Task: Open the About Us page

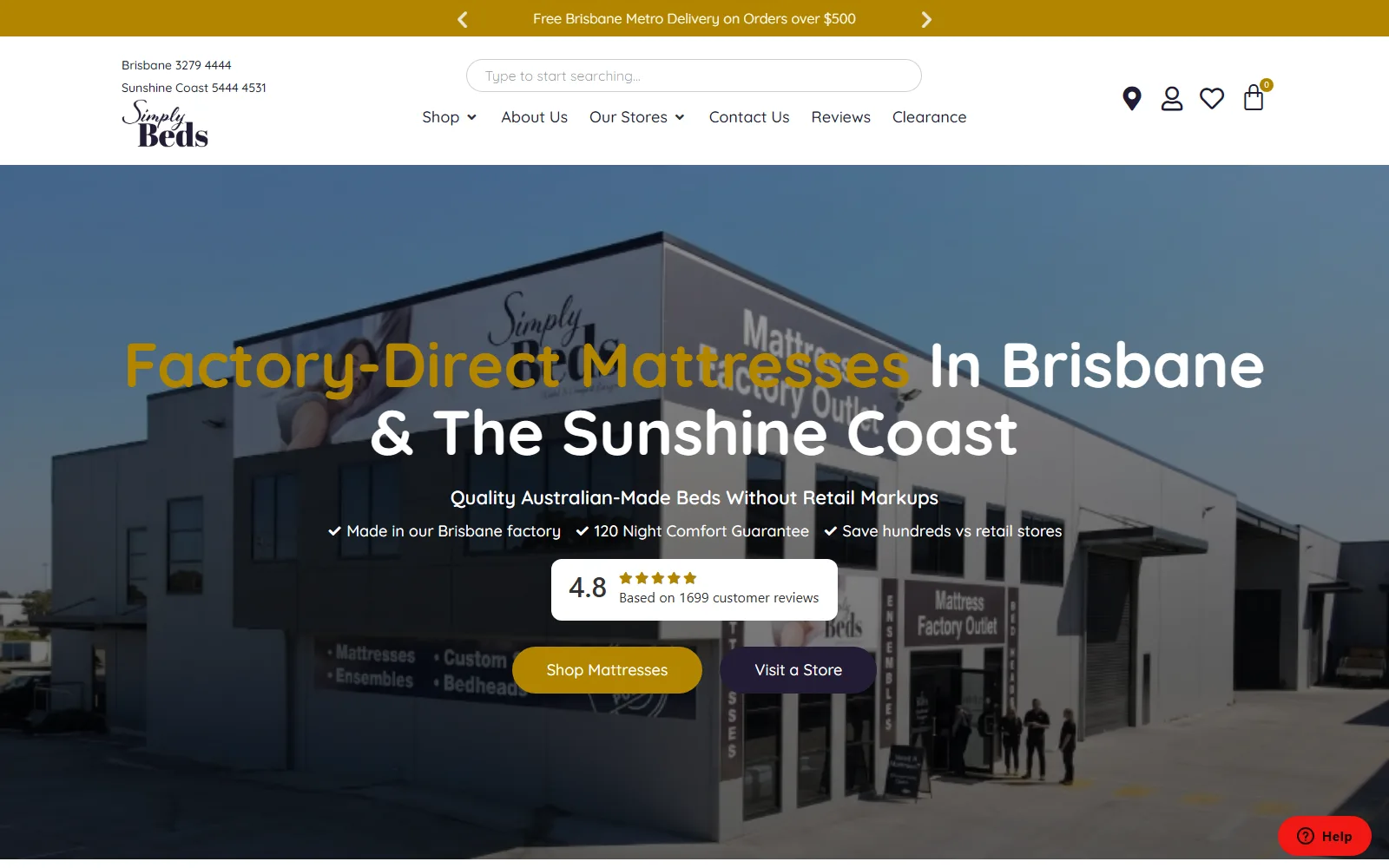Action: (534, 117)
